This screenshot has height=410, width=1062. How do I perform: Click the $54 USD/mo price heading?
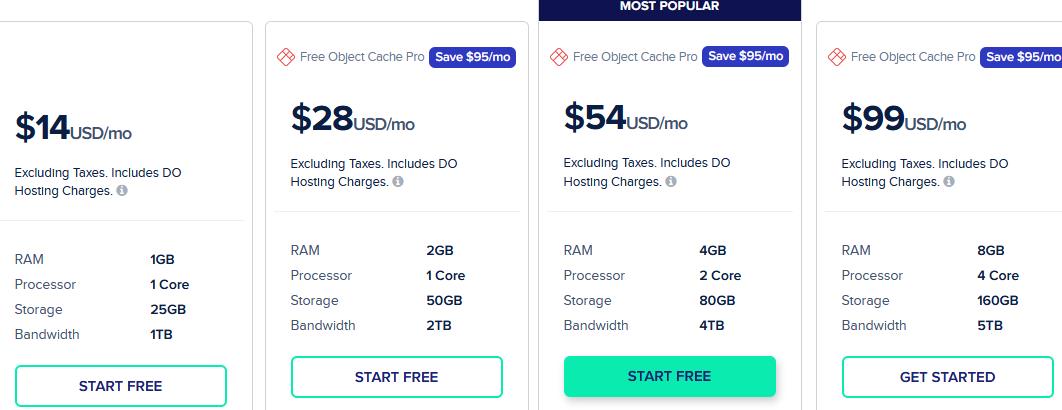(626, 118)
